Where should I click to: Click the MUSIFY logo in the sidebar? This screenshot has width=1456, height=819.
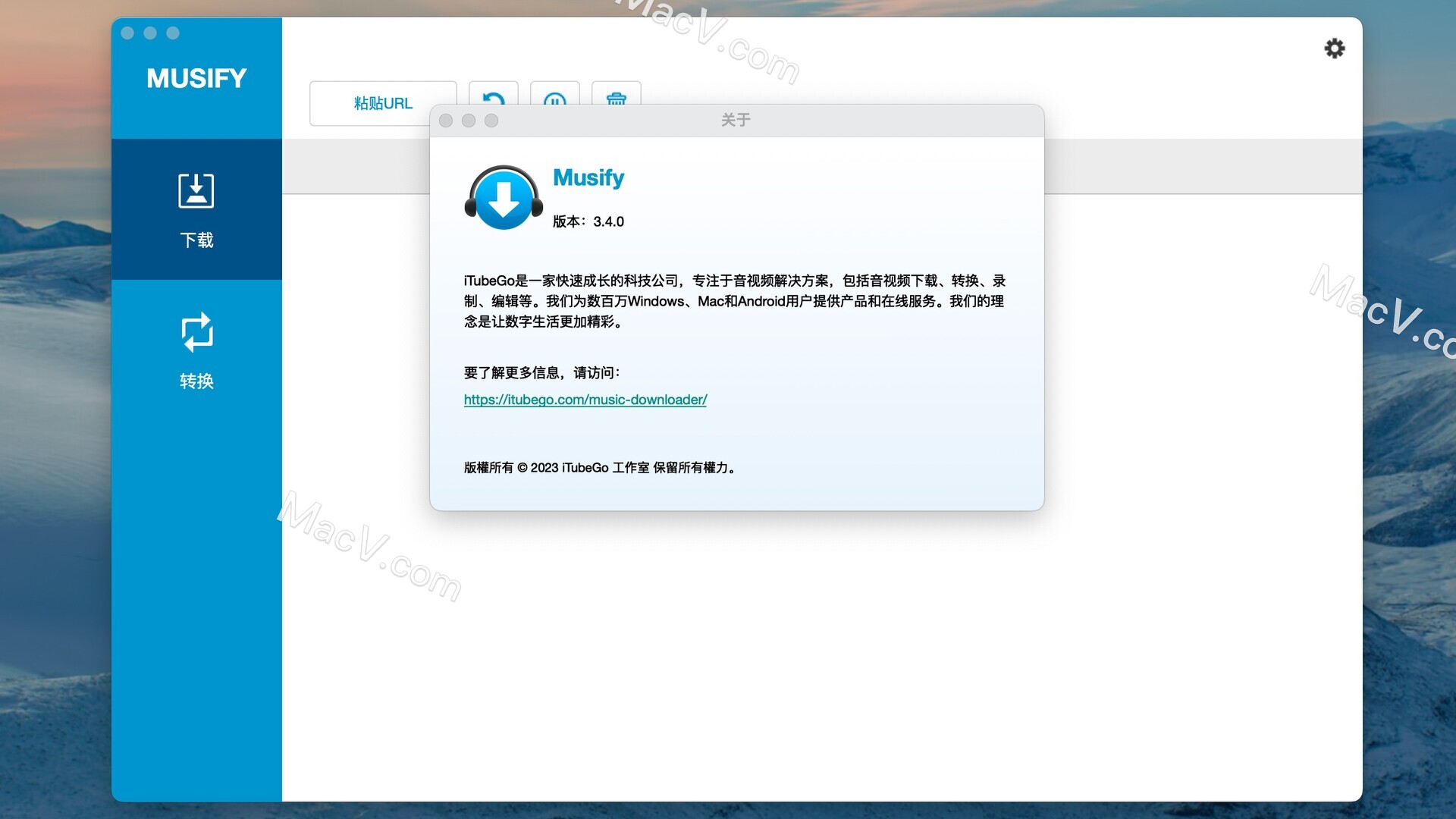click(196, 78)
